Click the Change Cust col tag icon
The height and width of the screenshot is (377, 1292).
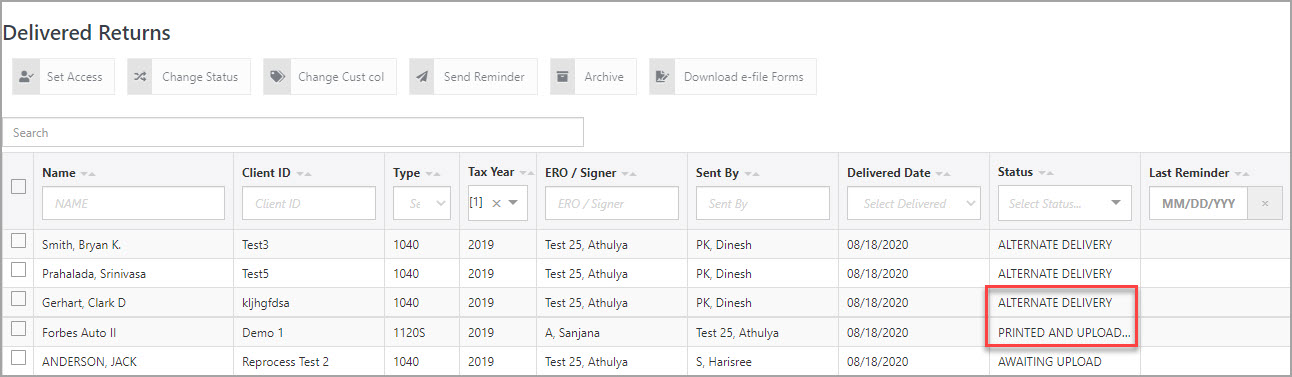[277, 77]
